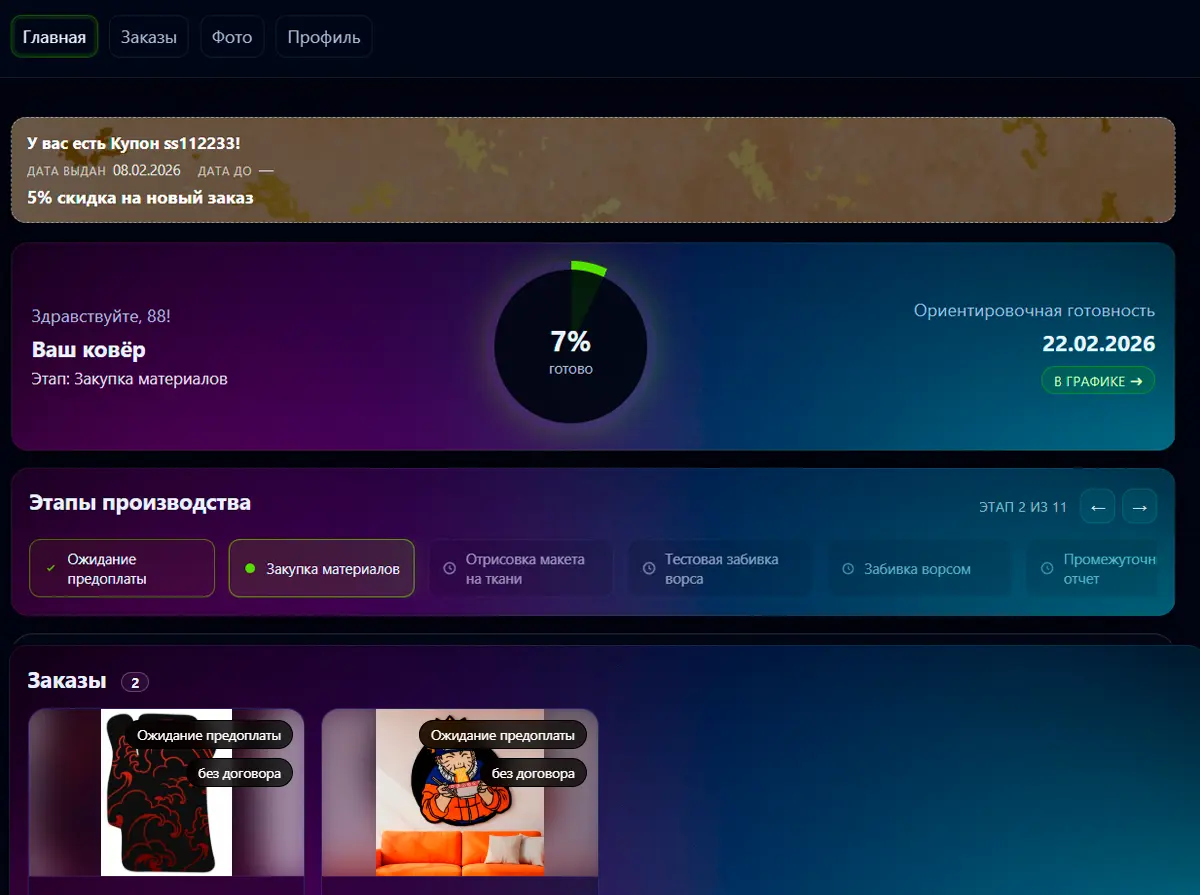Click the green dot on Закупка материалов
The width and height of the screenshot is (1200, 895).
(250, 569)
